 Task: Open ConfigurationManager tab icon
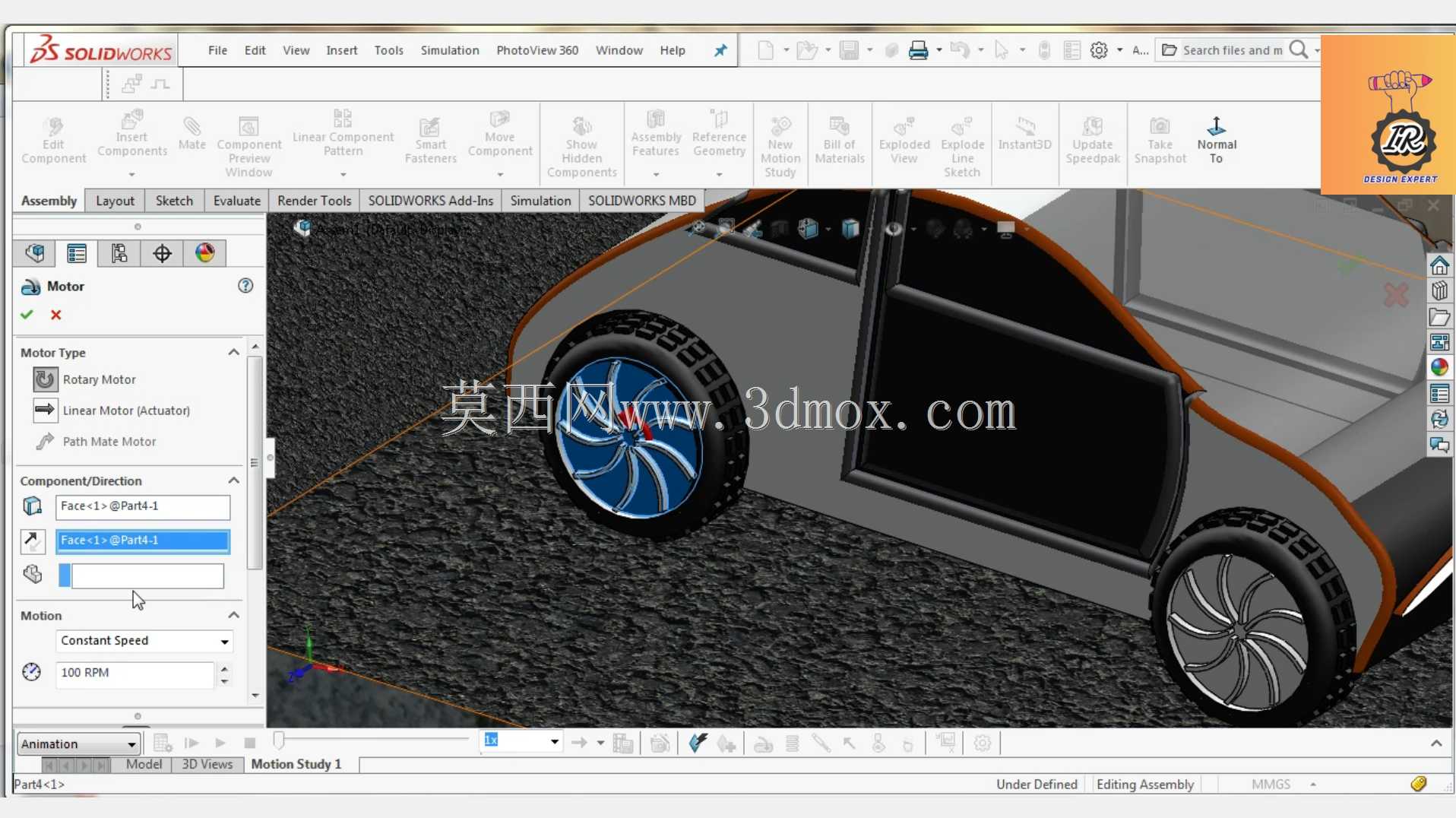pyautogui.click(x=119, y=253)
